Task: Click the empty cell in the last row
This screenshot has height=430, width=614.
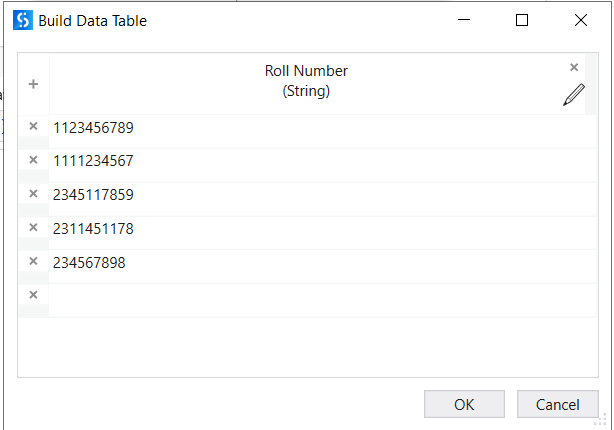Action: pos(300,297)
